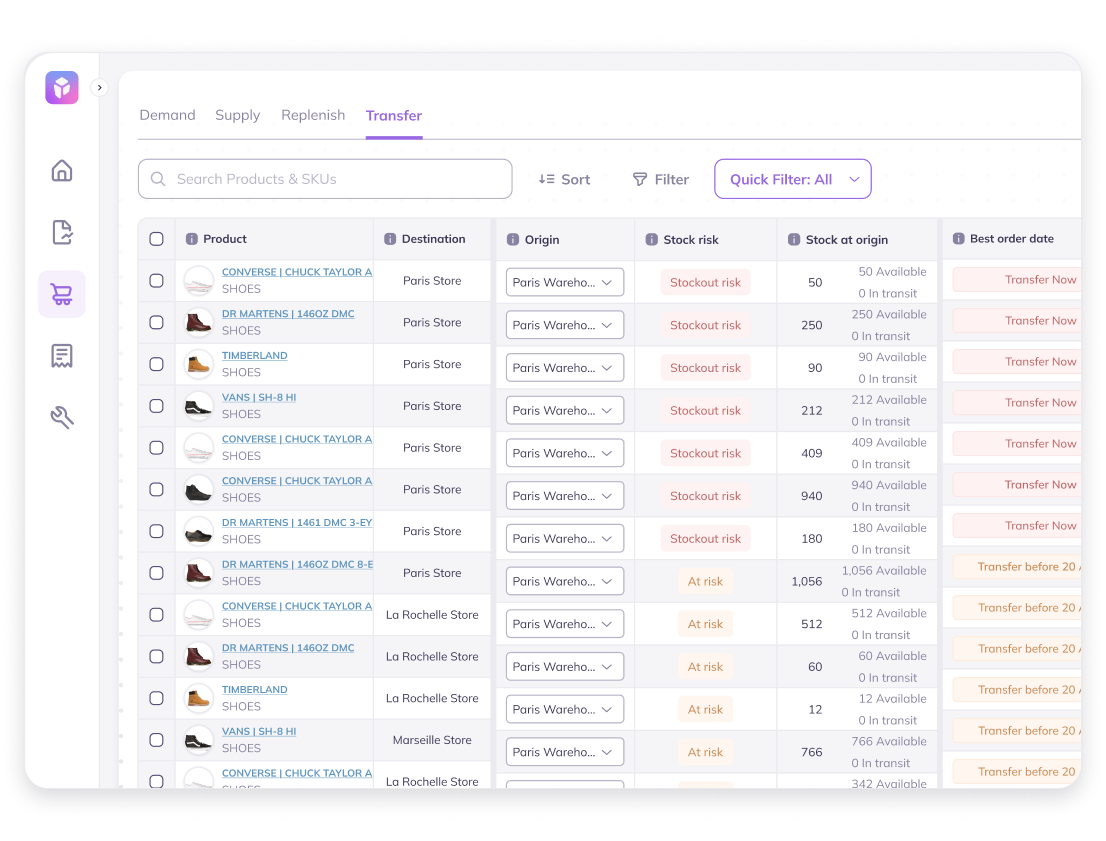Open origin dropdown for 50-stock row
The image size is (1106, 841).
pos(565,282)
